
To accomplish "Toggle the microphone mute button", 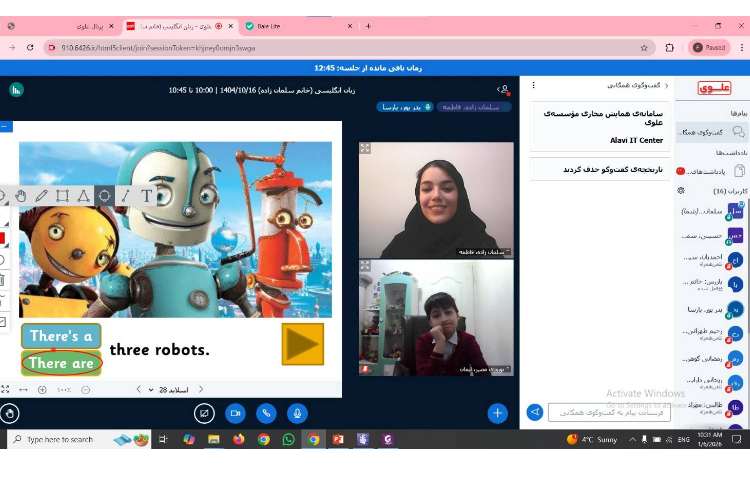I will click(x=297, y=414).
